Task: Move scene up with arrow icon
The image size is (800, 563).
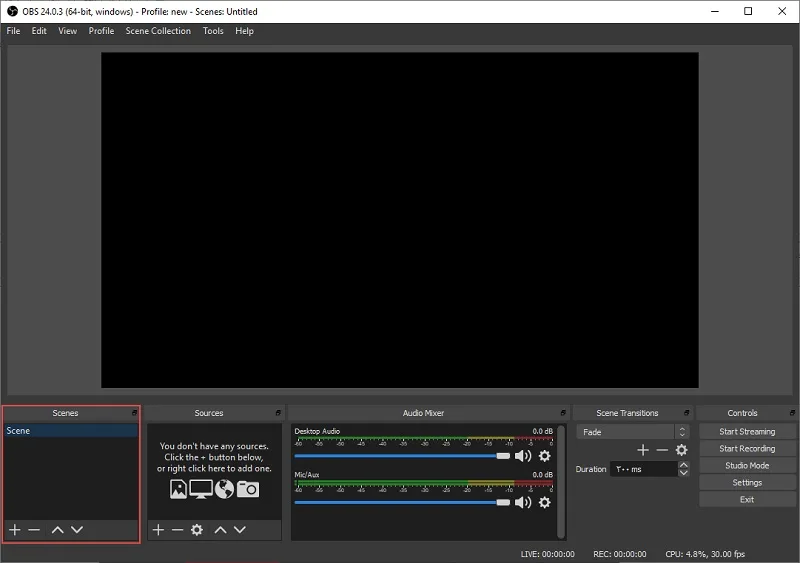Action: tap(58, 530)
